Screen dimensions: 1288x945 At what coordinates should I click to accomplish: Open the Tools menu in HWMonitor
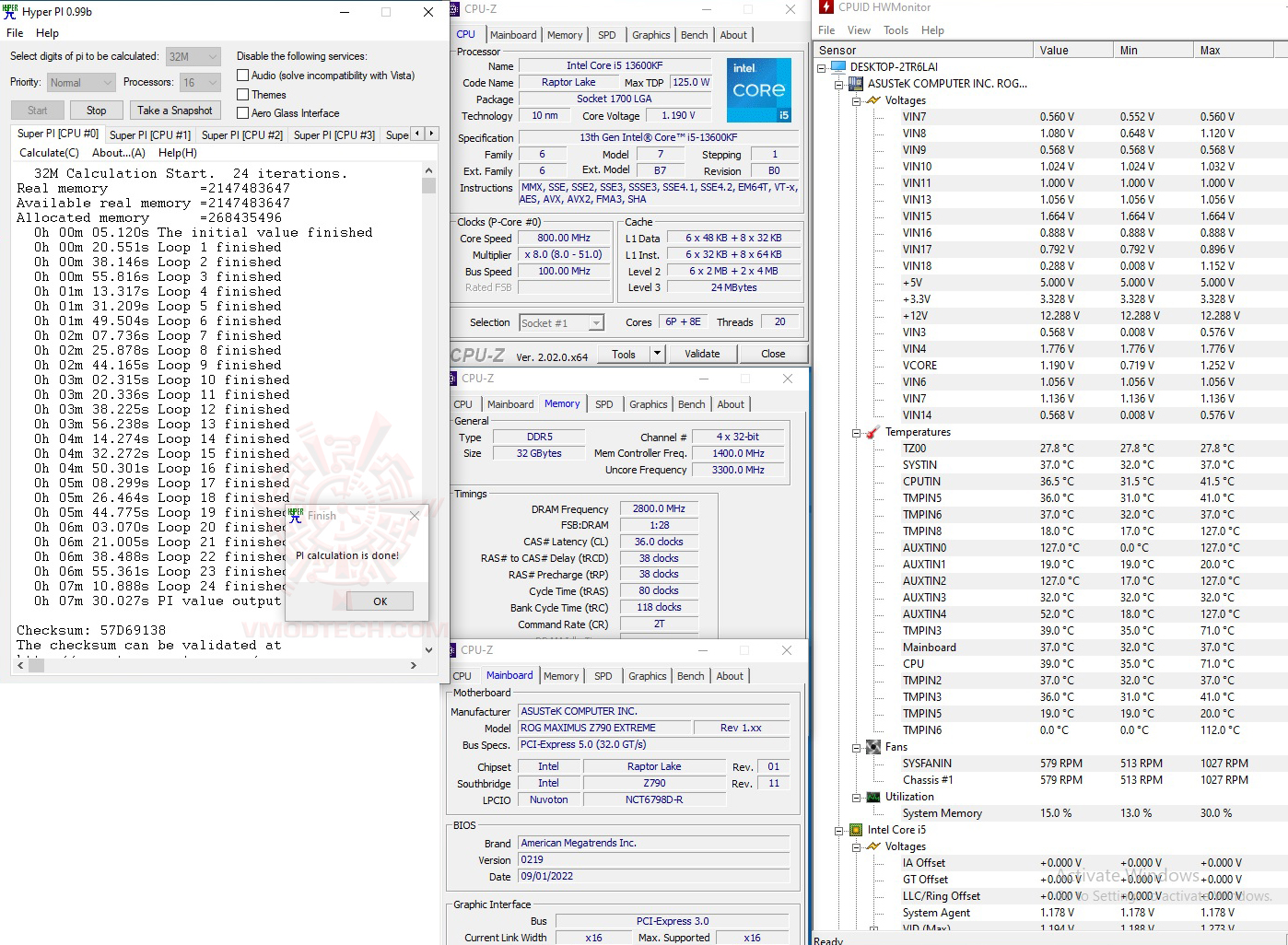click(x=896, y=30)
